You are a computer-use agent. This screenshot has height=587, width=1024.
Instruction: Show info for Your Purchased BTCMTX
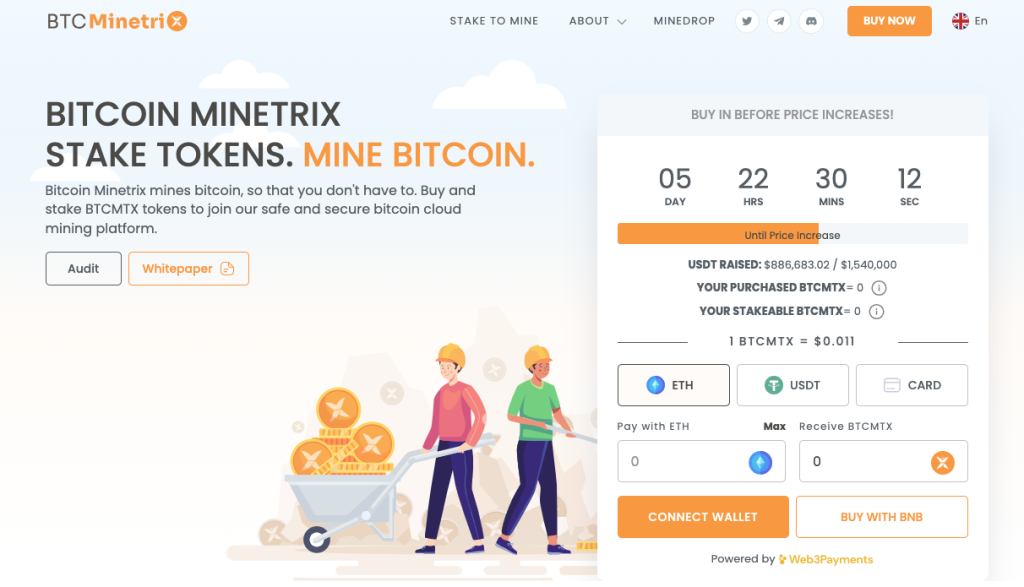tap(879, 287)
